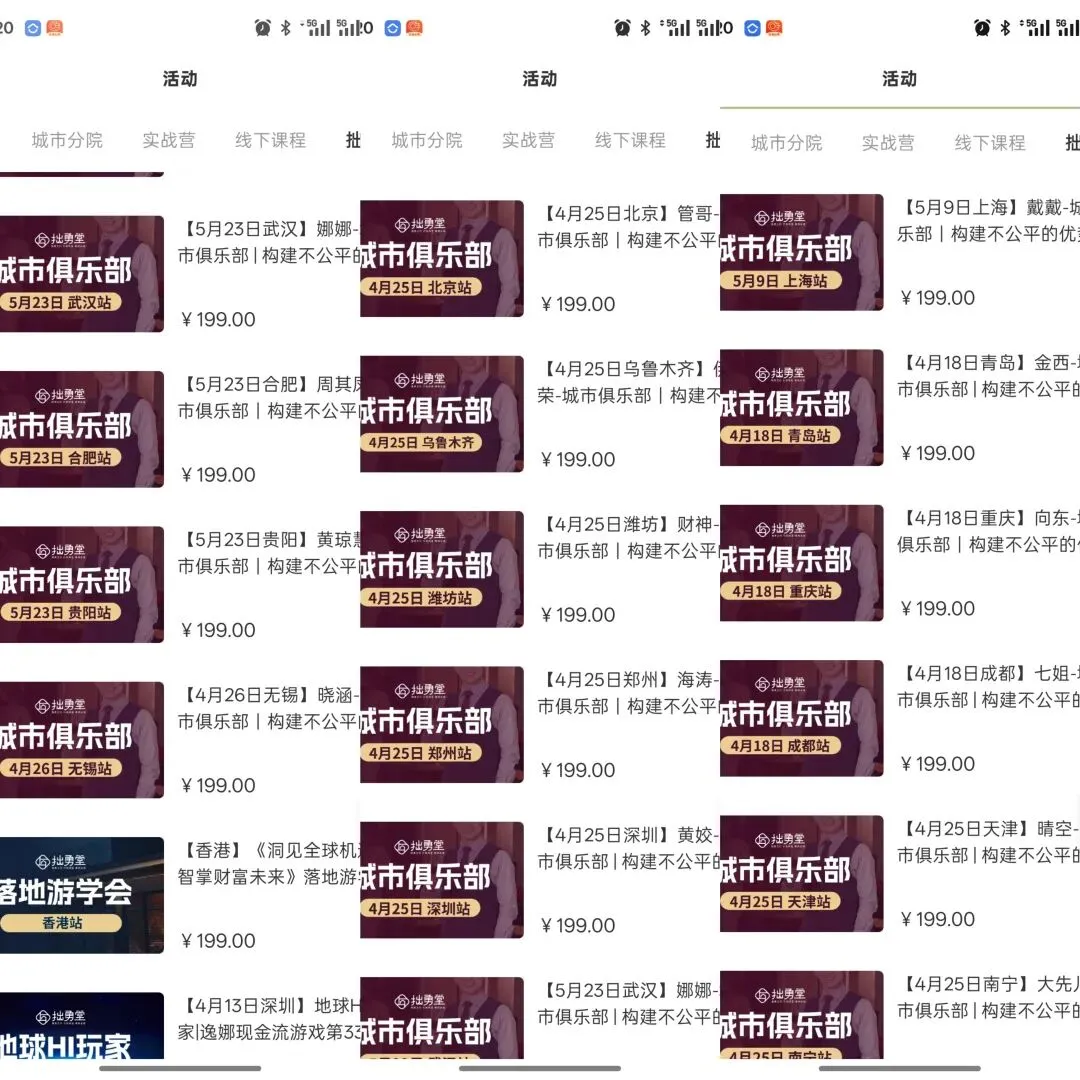Viewport: 1080px width, 1080px height.
Task: Tap the orange app notification icon in middle screenshot
Action: point(415,28)
